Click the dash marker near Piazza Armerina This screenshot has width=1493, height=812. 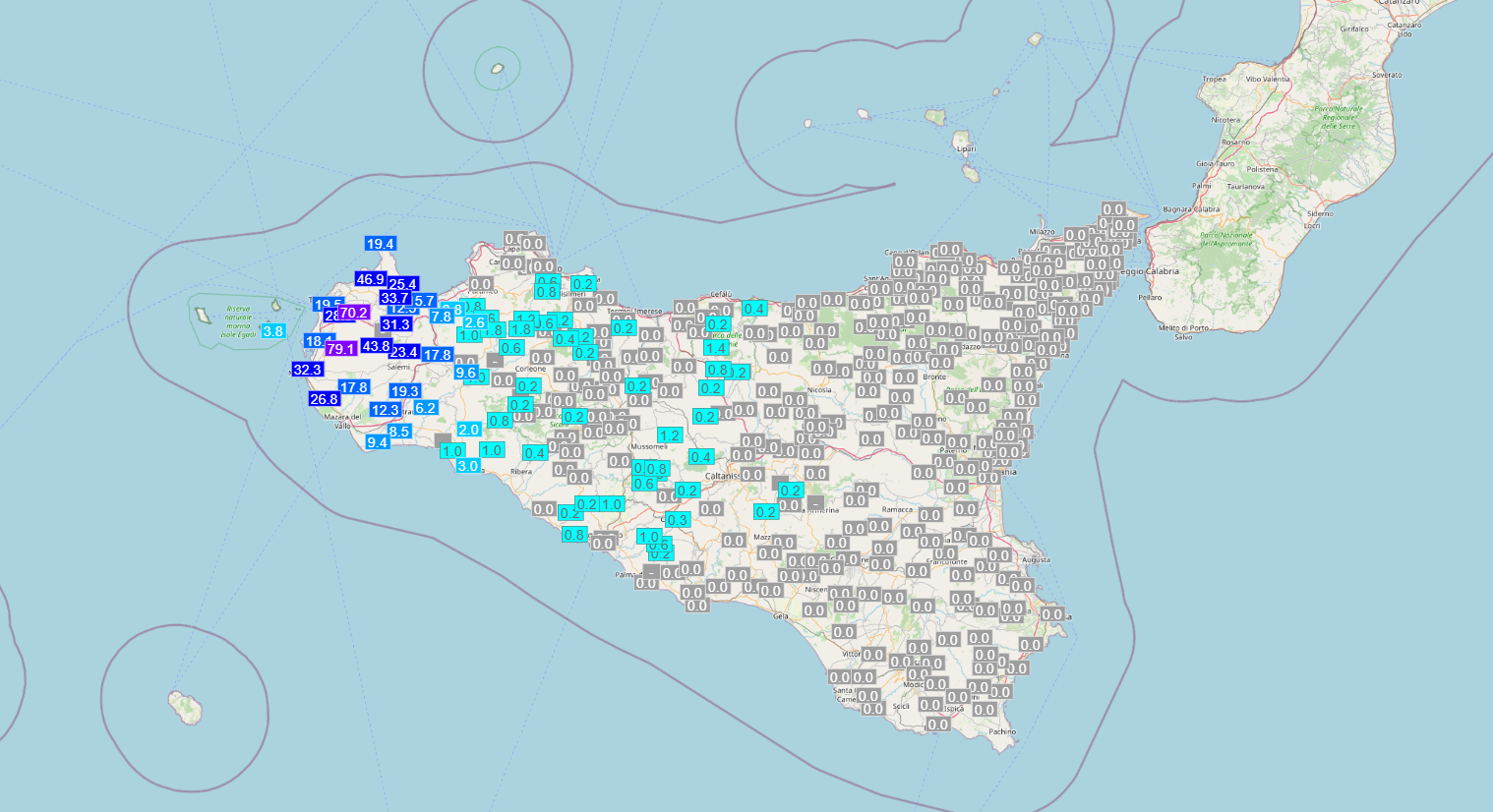(x=815, y=502)
